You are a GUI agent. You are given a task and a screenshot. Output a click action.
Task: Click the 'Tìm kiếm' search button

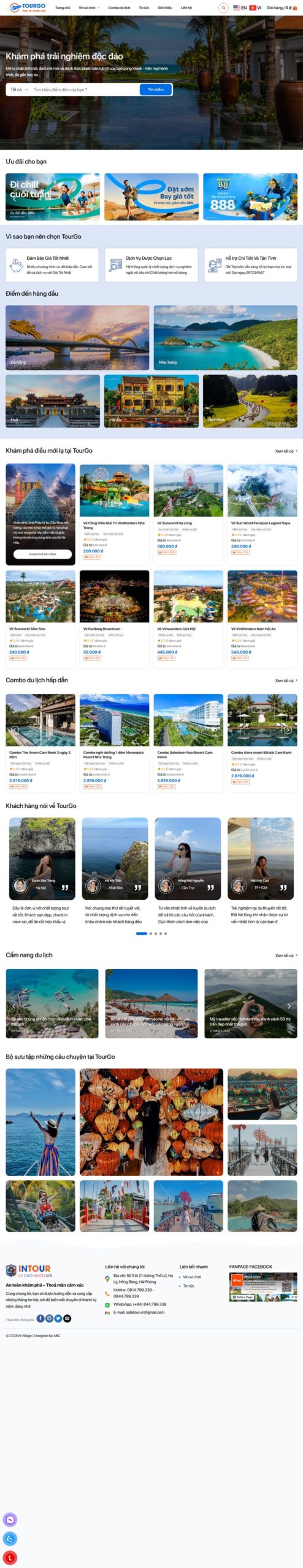coord(156,89)
